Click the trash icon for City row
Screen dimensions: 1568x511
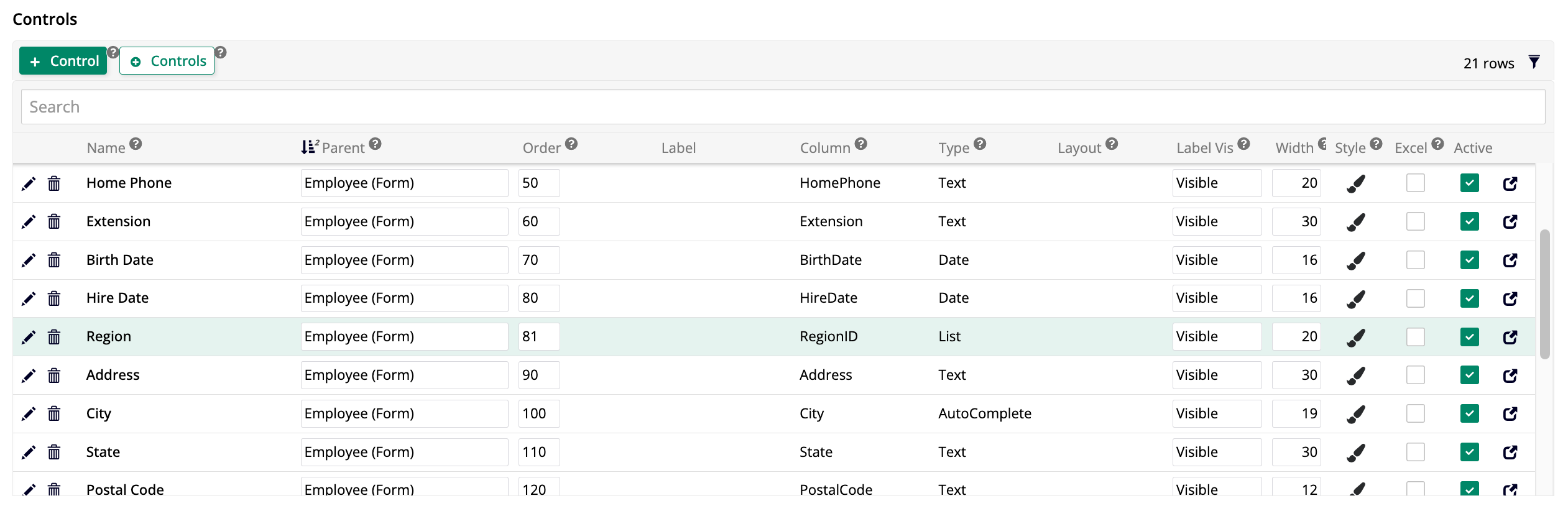pyautogui.click(x=54, y=414)
